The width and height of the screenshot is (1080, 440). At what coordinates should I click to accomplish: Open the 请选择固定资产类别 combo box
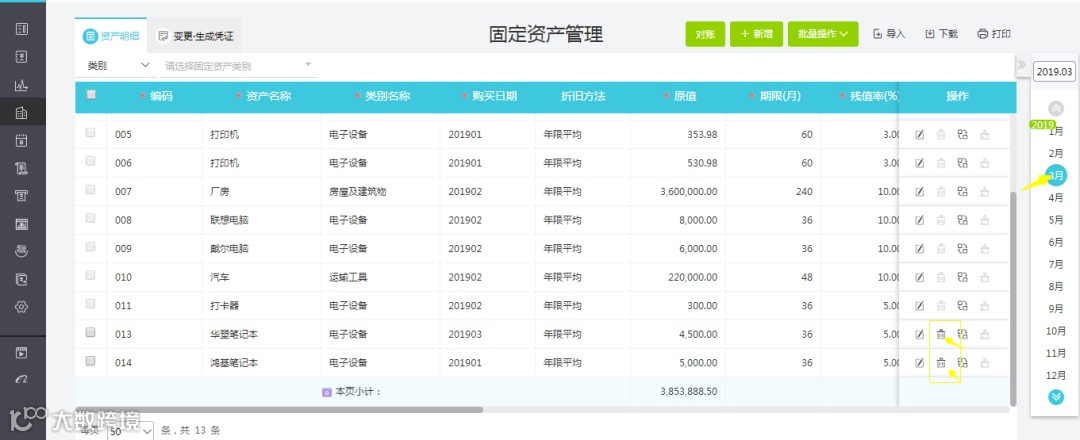coord(238,66)
